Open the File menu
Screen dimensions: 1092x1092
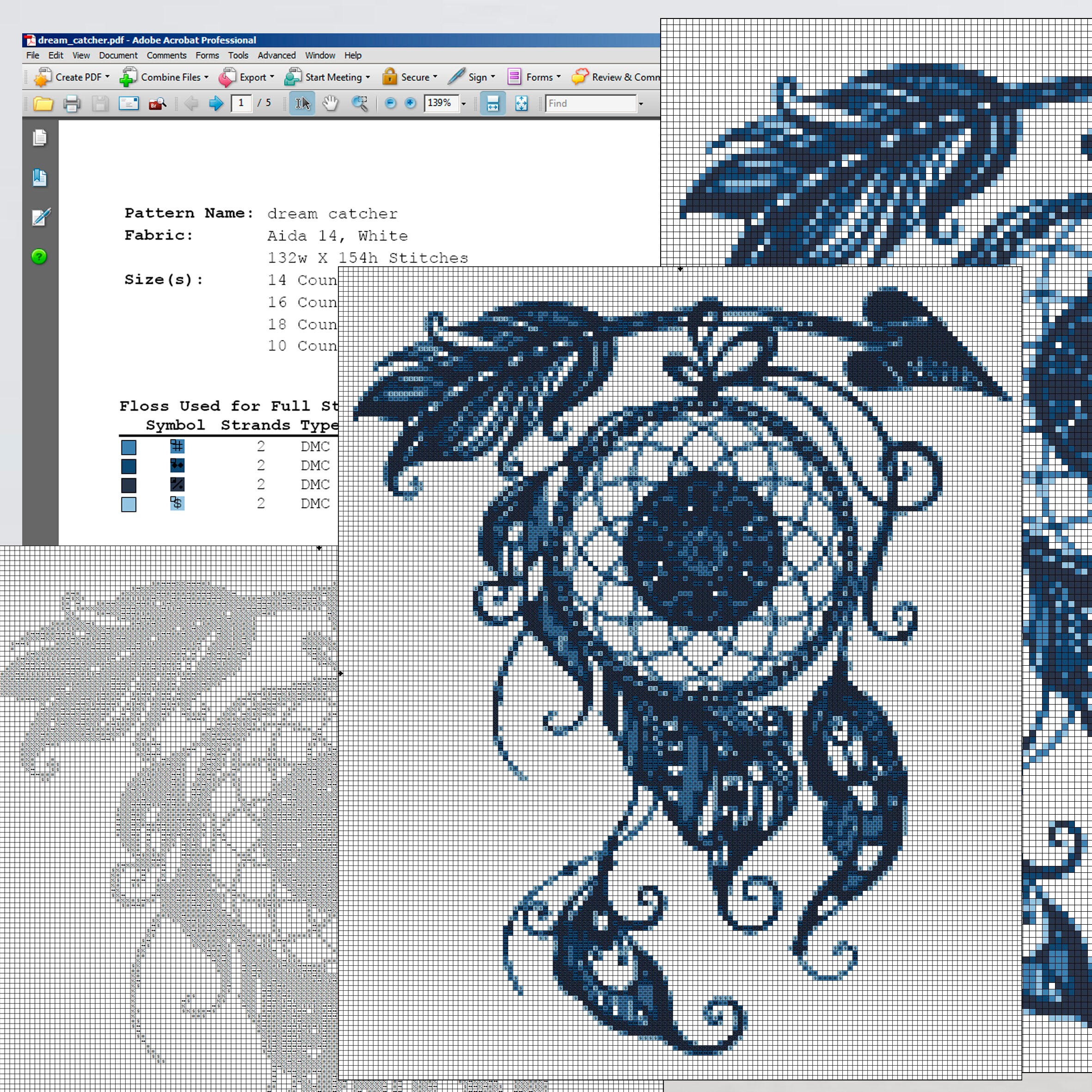33,55
